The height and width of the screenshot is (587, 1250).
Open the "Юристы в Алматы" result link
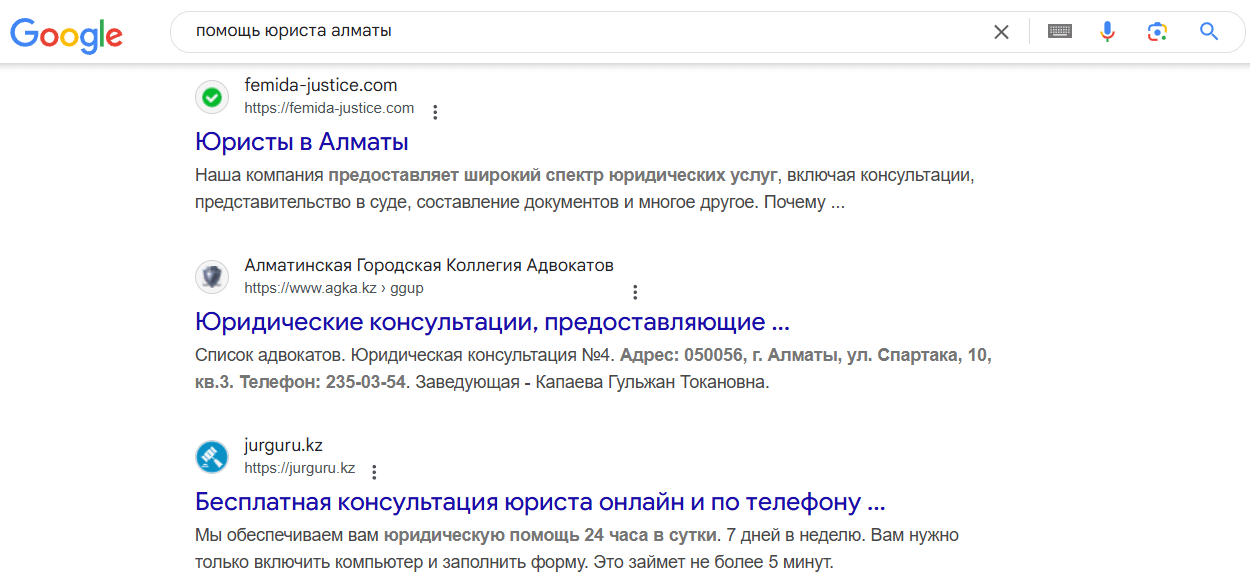pos(301,141)
